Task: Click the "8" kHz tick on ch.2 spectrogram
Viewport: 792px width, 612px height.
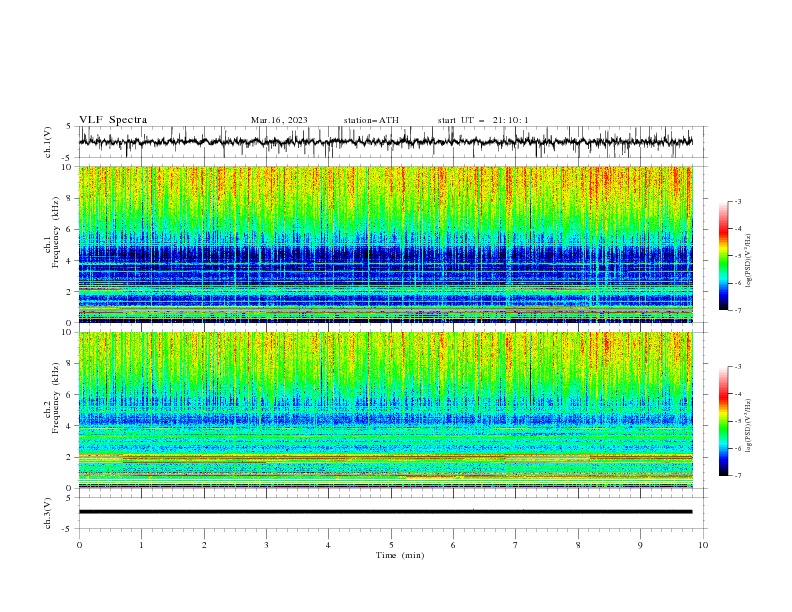Action: [69, 364]
